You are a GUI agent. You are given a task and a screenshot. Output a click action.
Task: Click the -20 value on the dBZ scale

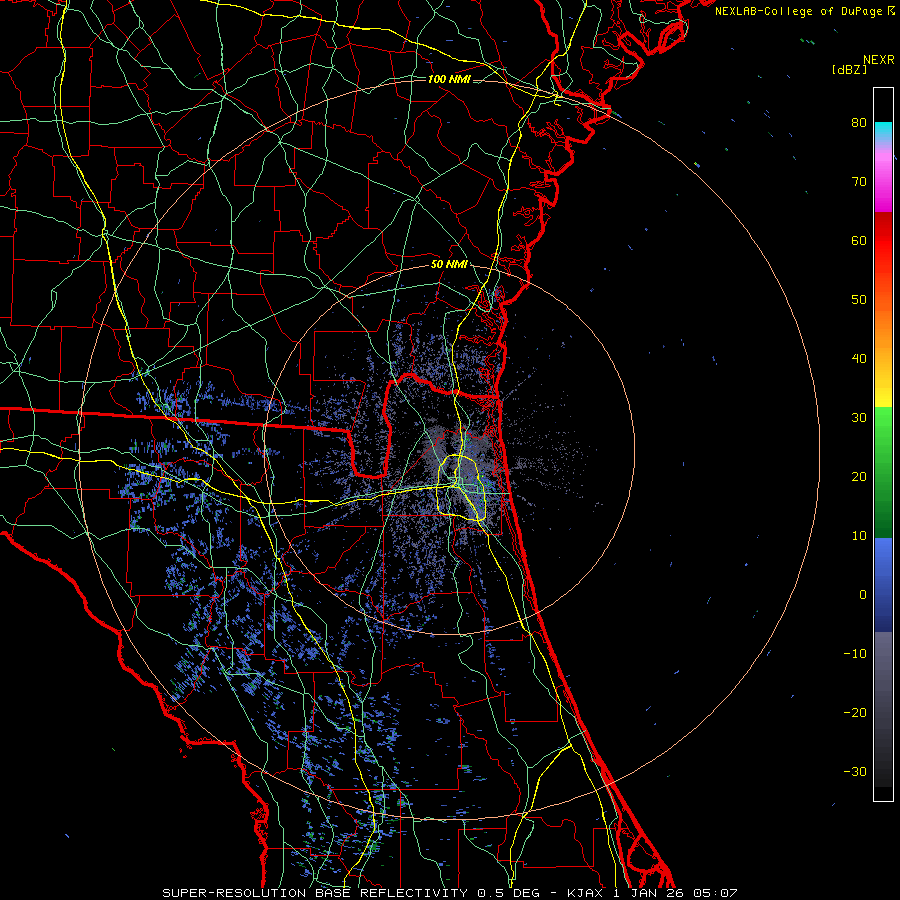(855, 712)
